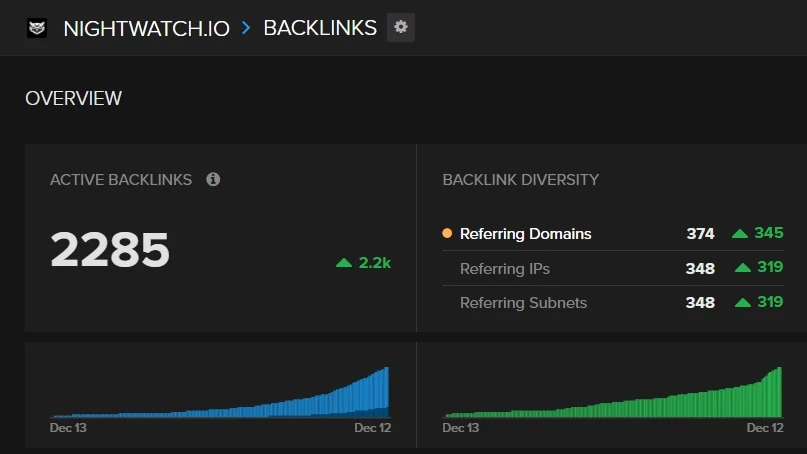Click the Nightwatch owl logo
This screenshot has height=454, width=807.
point(36,28)
